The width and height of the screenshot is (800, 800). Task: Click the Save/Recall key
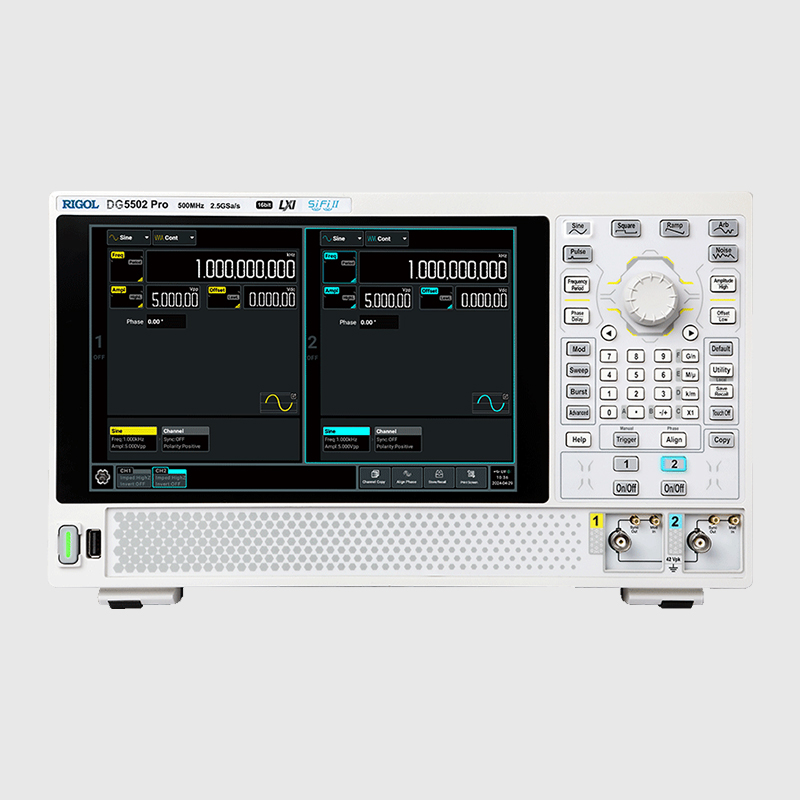coord(721,391)
